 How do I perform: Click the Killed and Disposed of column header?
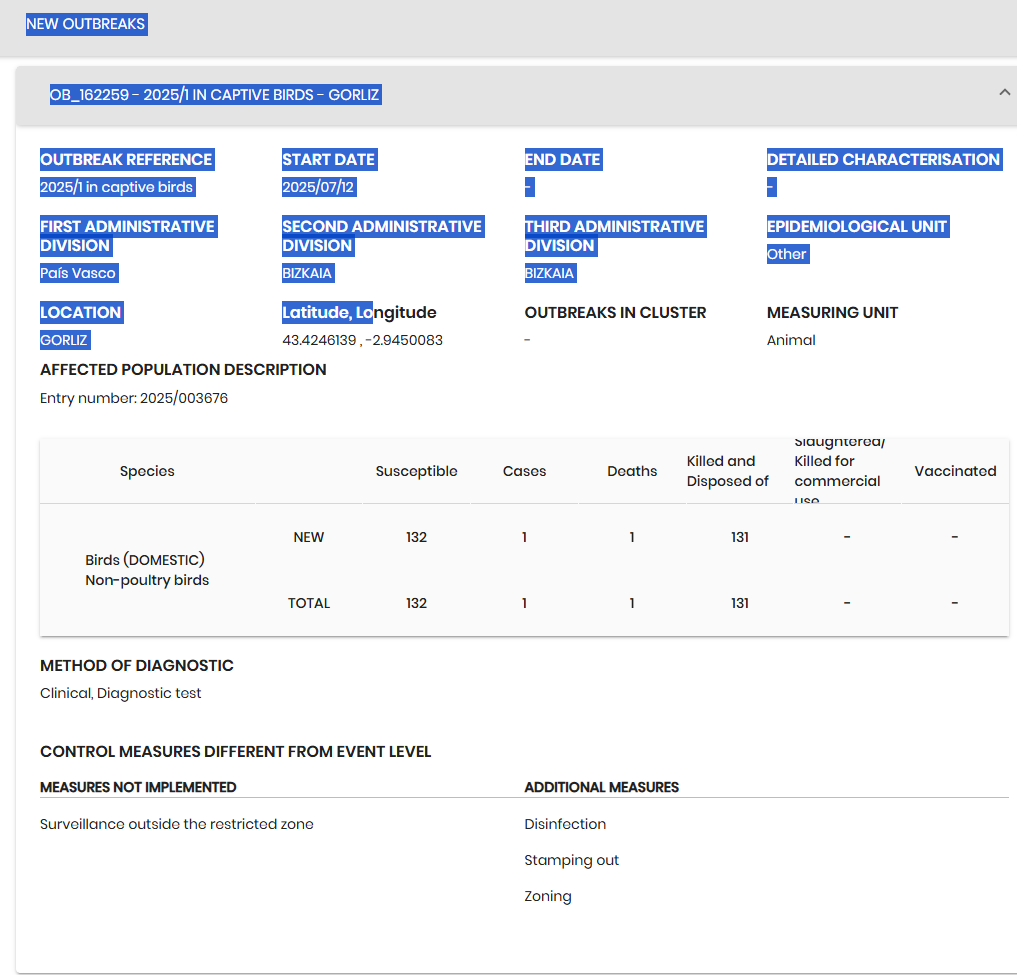pos(727,471)
